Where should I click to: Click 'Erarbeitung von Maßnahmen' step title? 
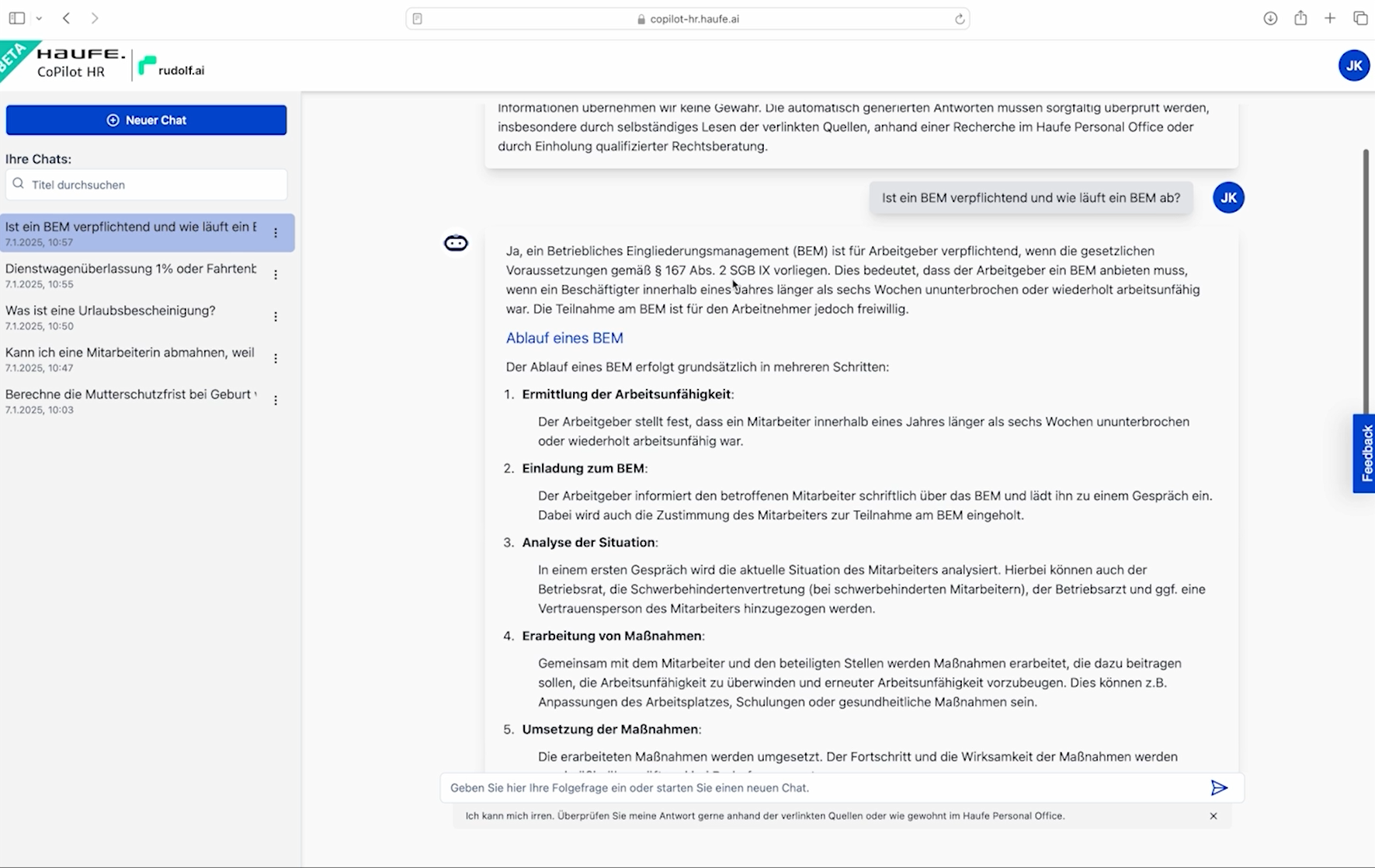(x=612, y=636)
